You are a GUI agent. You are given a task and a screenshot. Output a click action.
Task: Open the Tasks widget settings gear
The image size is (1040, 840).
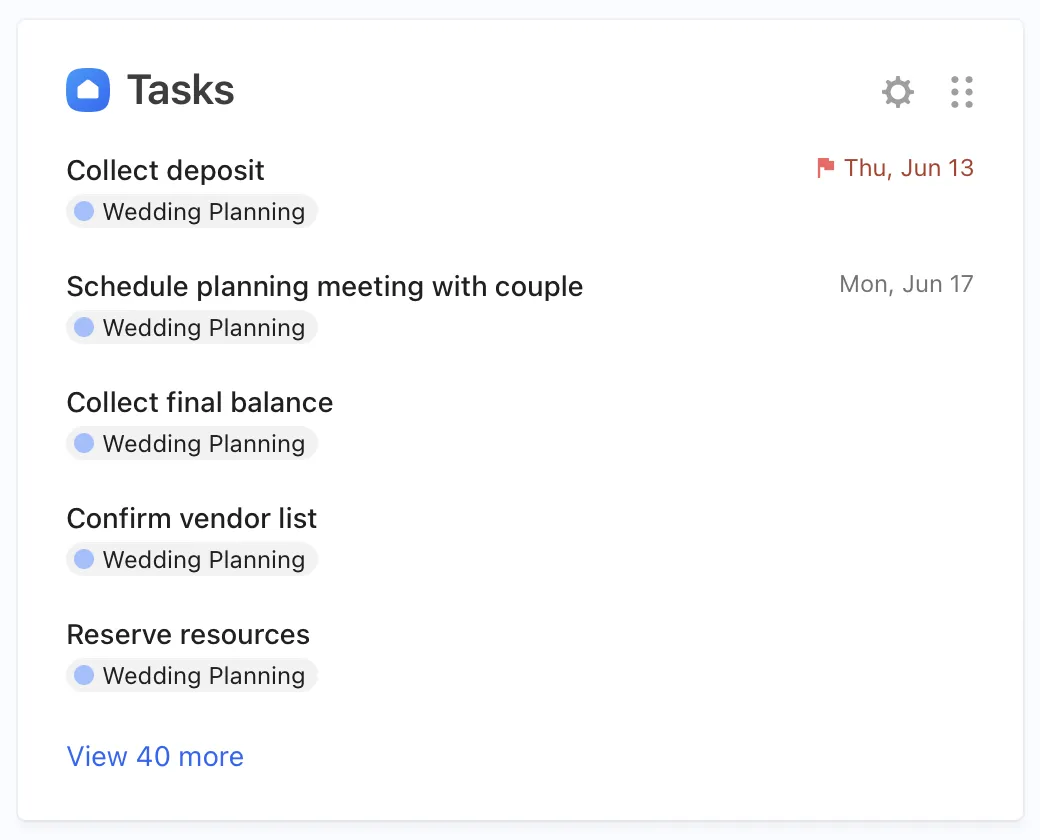897,92
